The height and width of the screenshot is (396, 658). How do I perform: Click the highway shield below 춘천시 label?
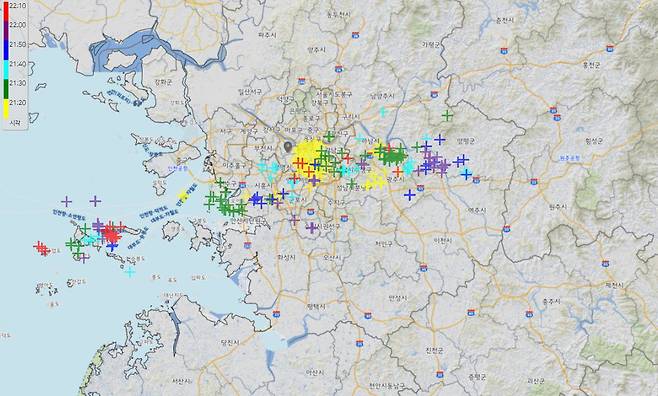505,51
